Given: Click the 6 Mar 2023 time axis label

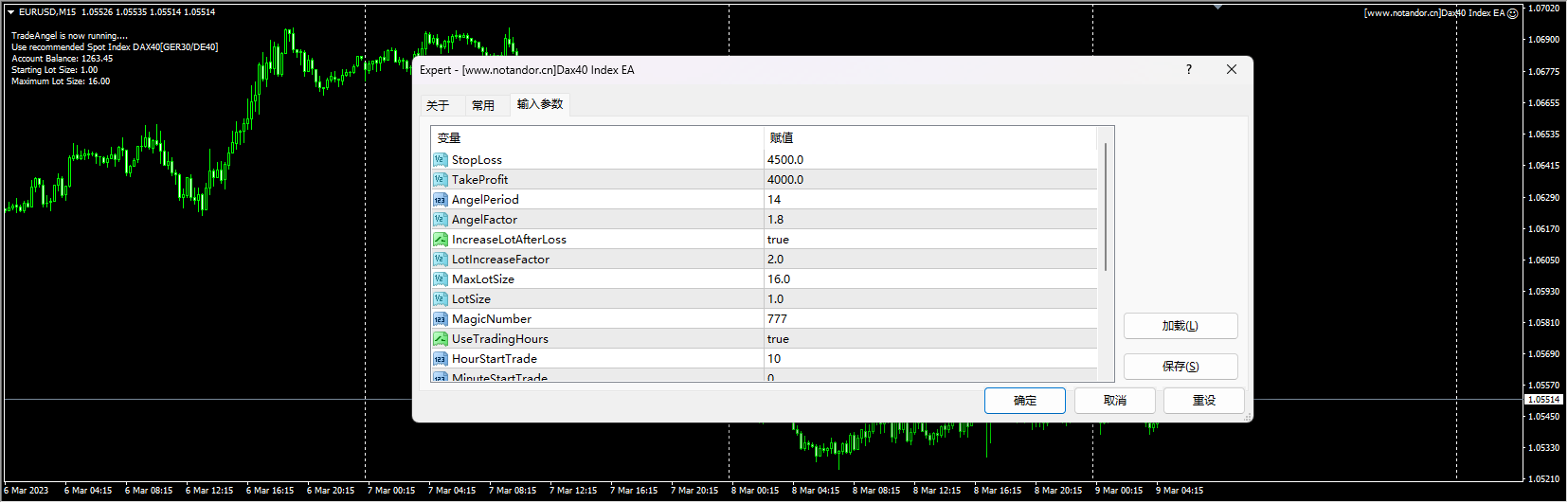Looking at the screenshot, I should (27, 491).
